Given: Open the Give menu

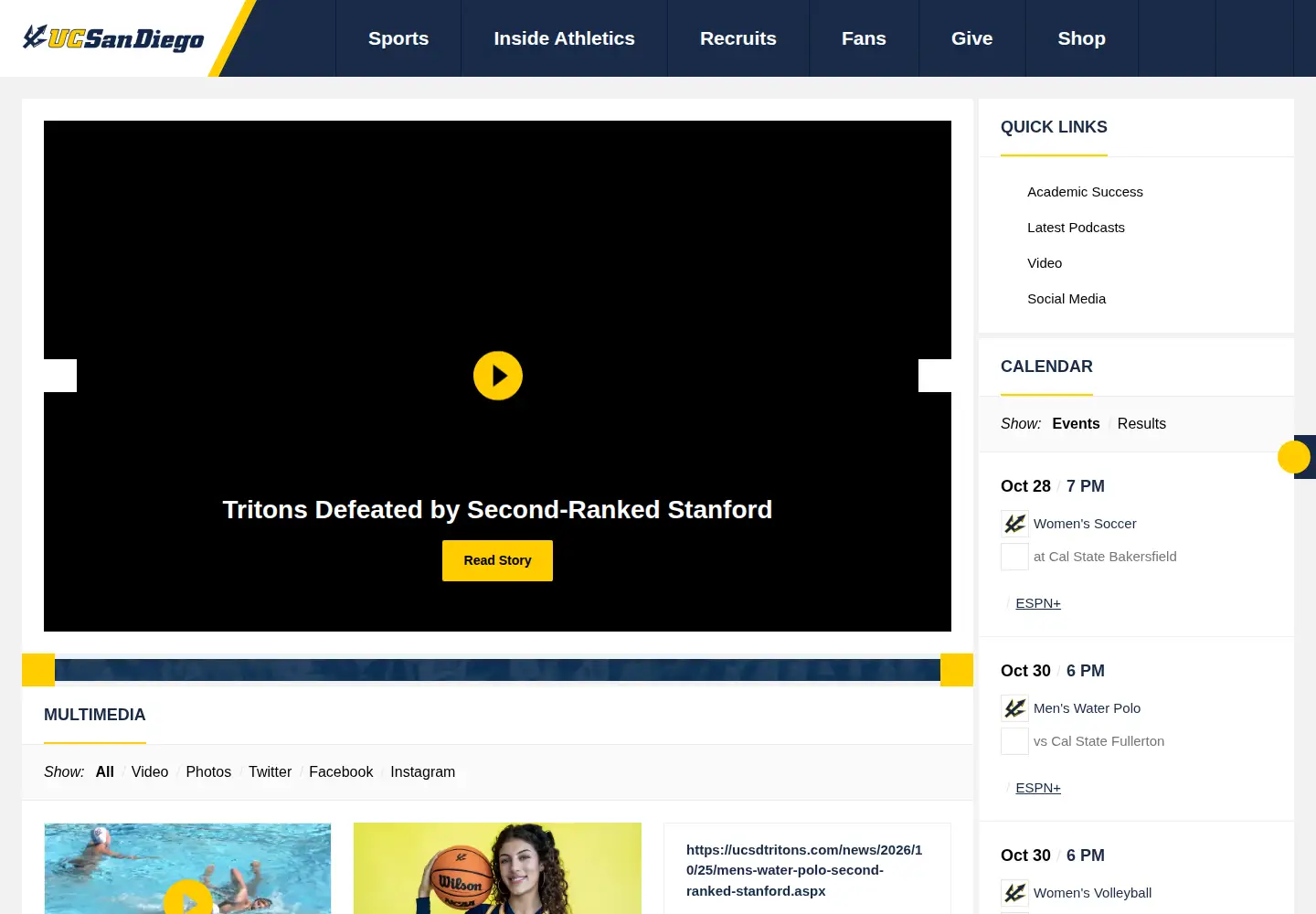Looking at the screenshot, I should click(971, 38).
